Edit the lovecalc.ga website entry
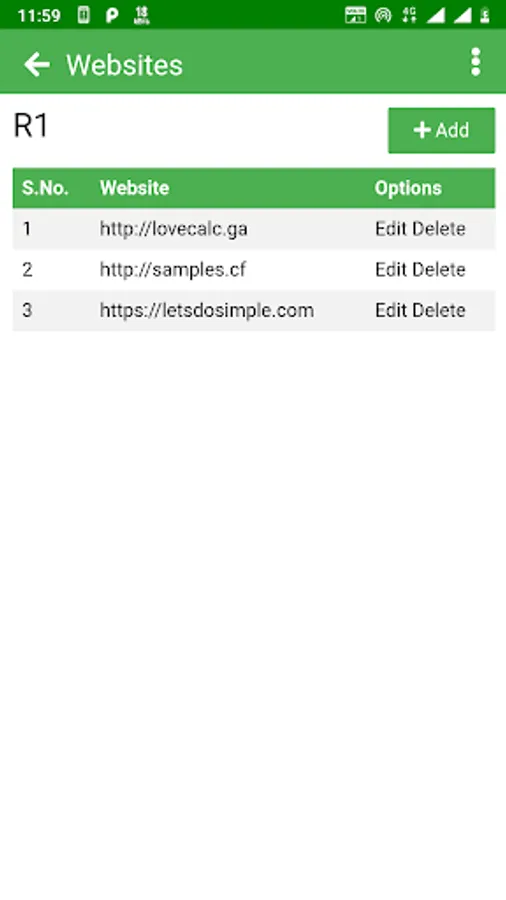 coord(391,229)
